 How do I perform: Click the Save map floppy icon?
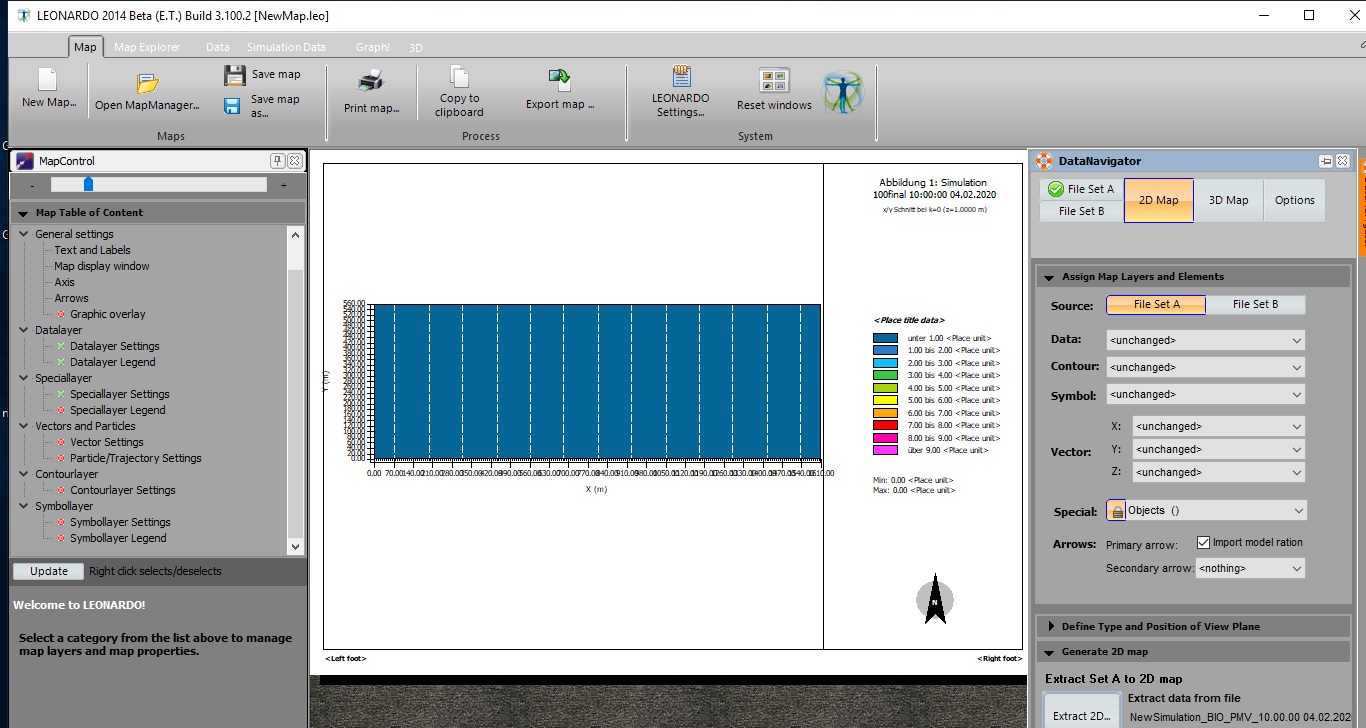click(x=234, y=75)
